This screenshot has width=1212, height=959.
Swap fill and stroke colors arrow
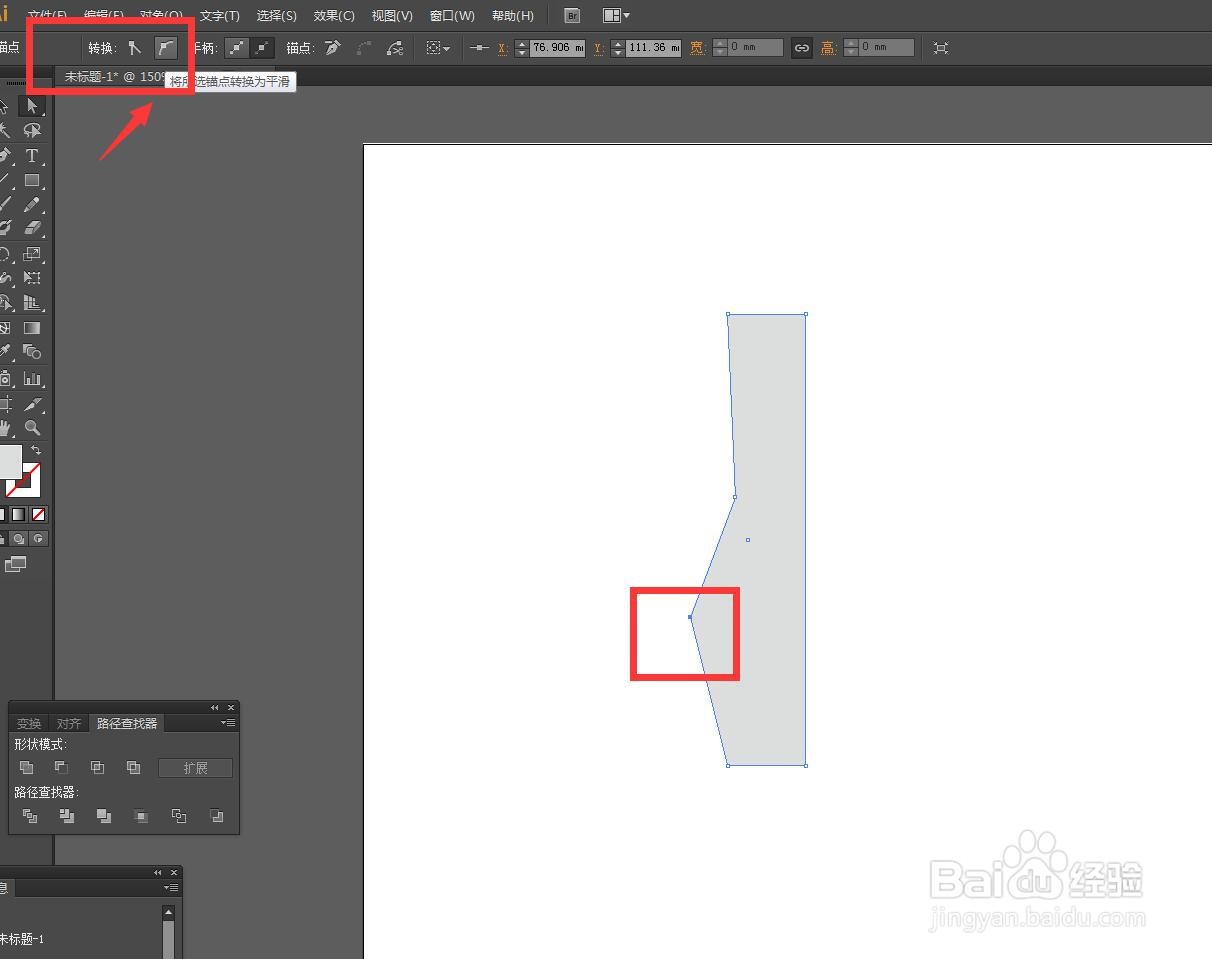(x=36, y=451)
